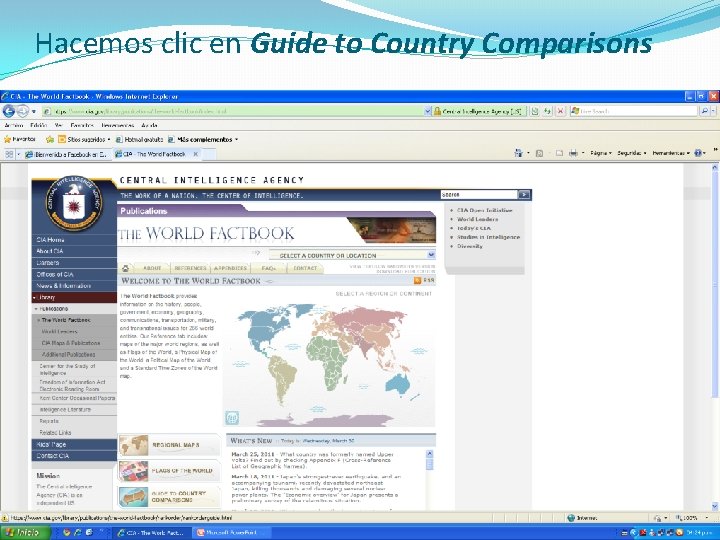
Task: Click the Flags of the World button
Action: coord(169,471)
